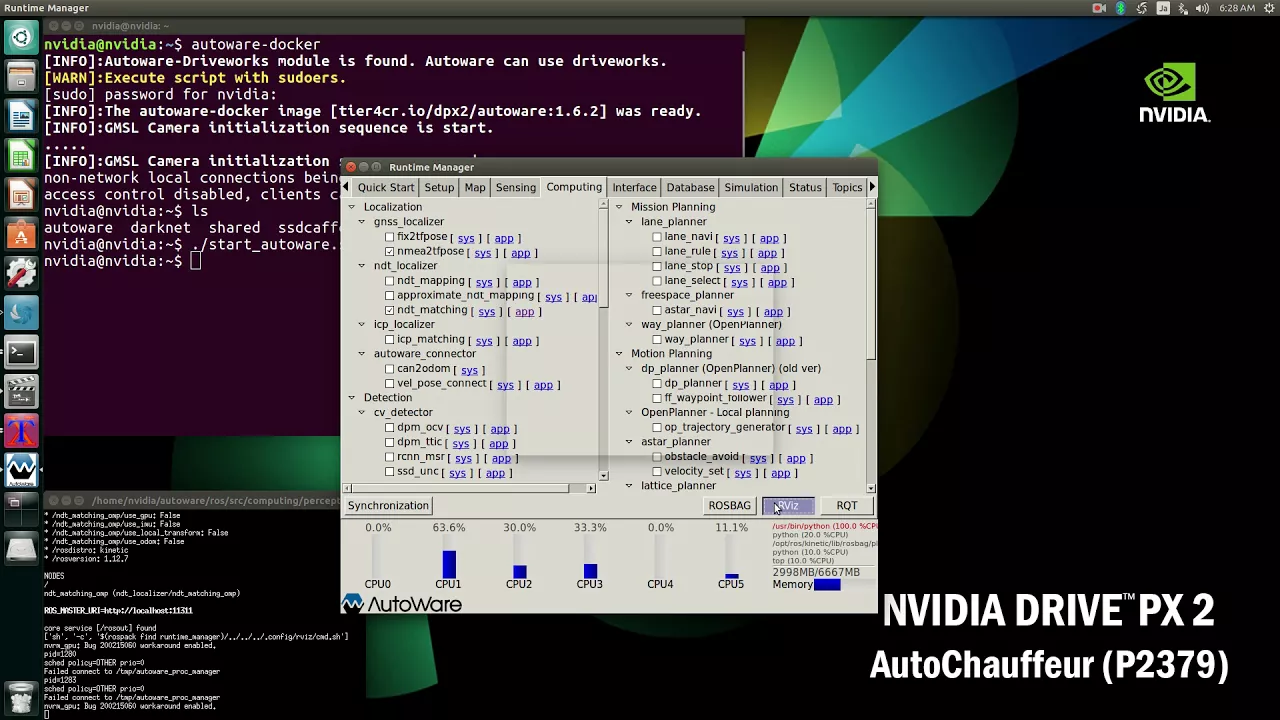Collapse the autoware_connector group
The image size is (1280, 720).
coord(362,354)
